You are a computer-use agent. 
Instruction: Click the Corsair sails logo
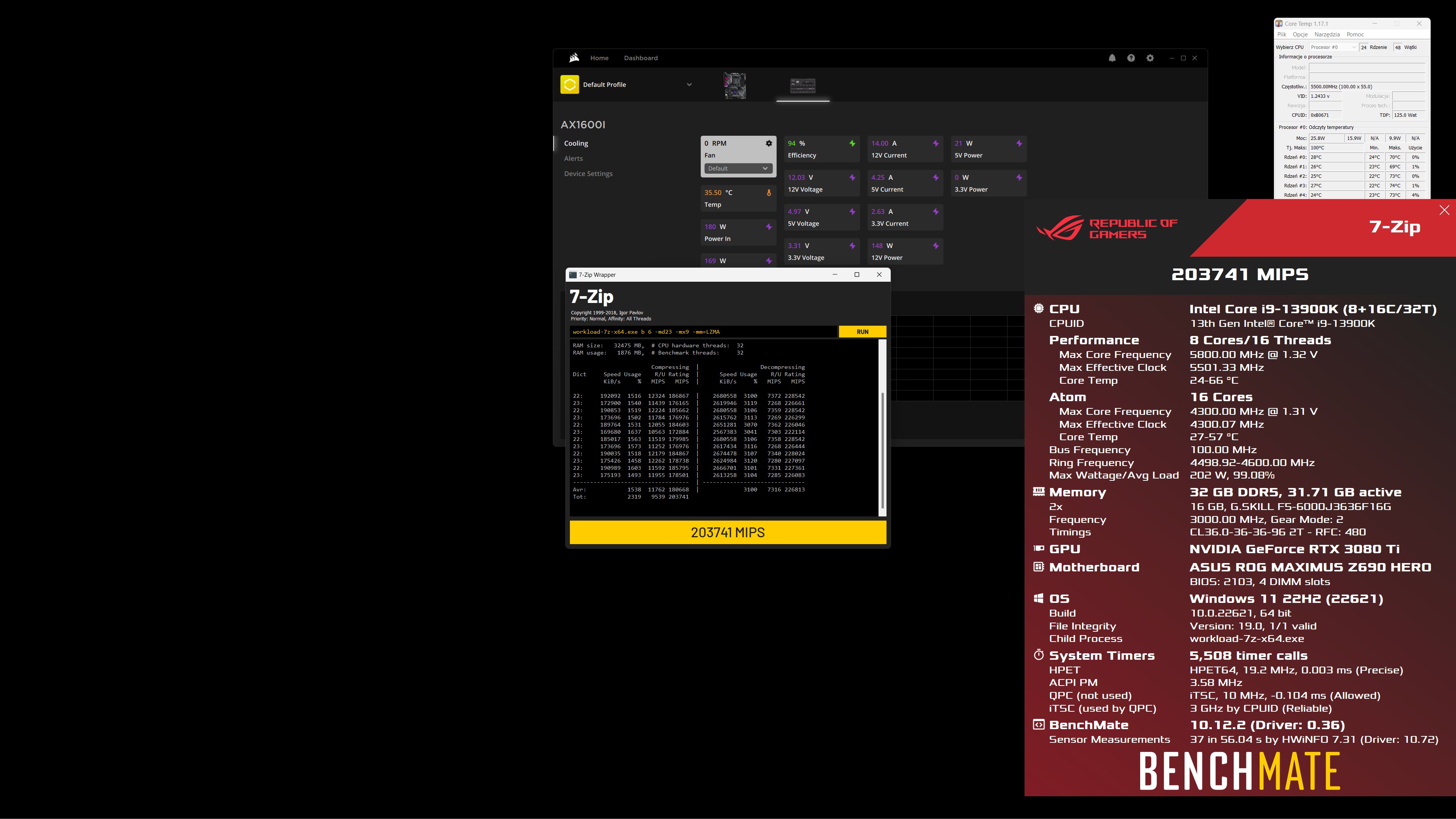tap(574, 58)
